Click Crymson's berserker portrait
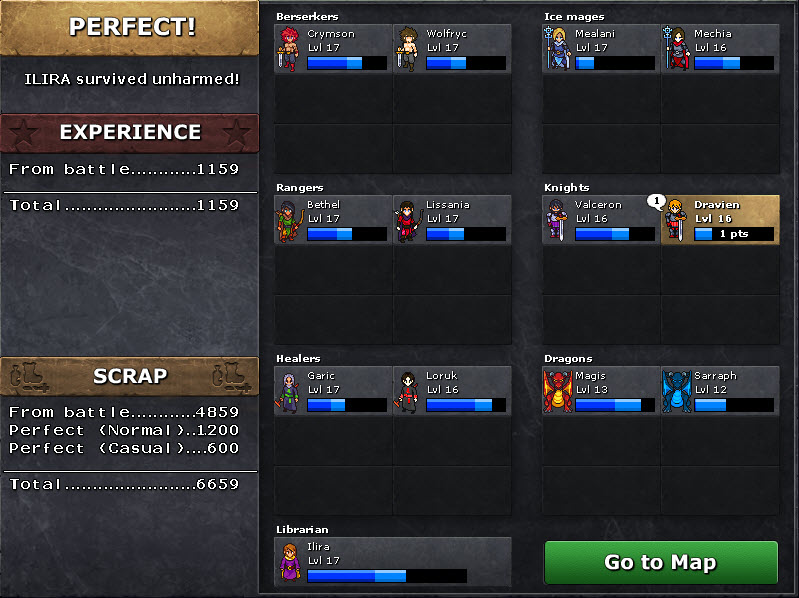799x598 pixels. [288, 49]
